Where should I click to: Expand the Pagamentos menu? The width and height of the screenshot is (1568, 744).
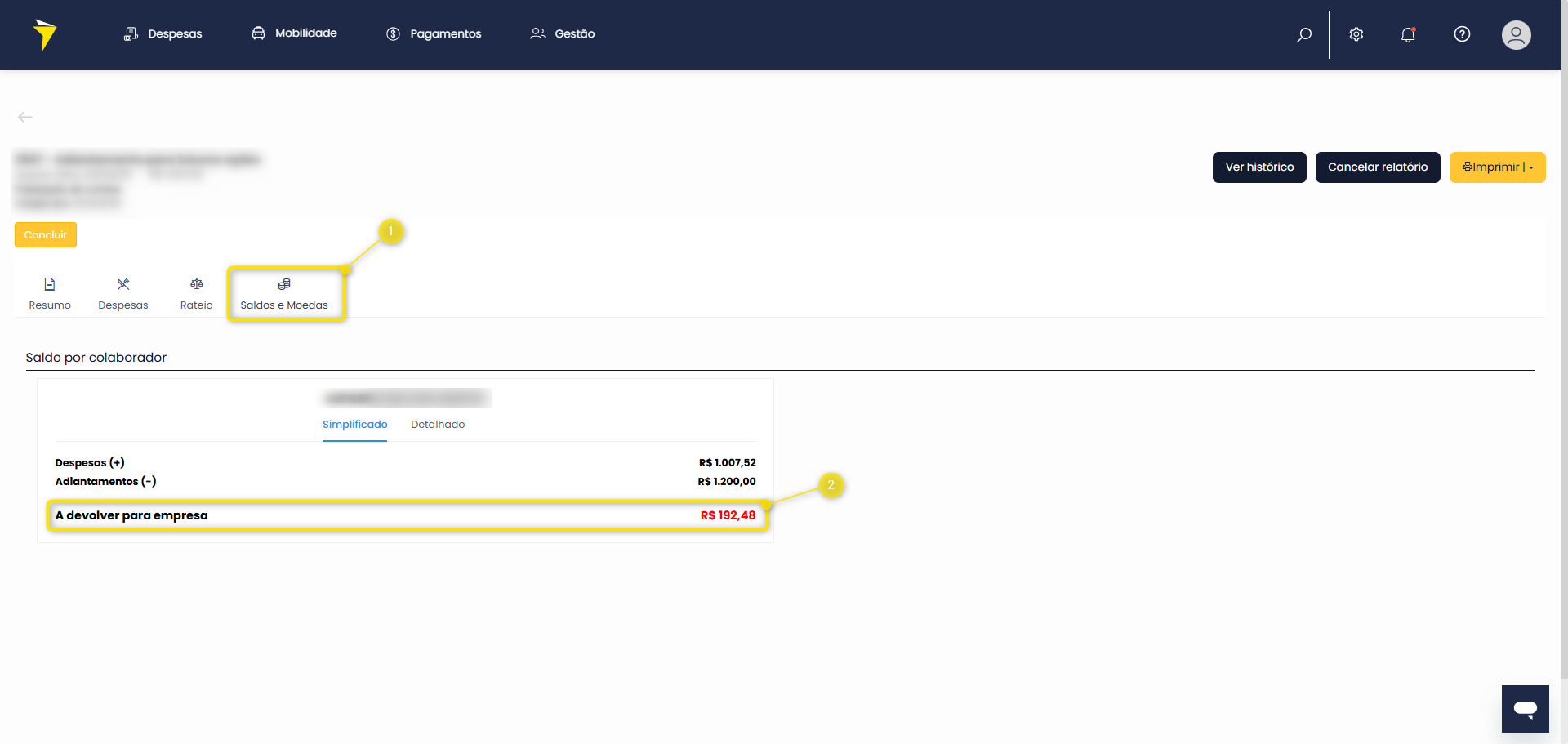pyautogui.click(x=434, y=33)
